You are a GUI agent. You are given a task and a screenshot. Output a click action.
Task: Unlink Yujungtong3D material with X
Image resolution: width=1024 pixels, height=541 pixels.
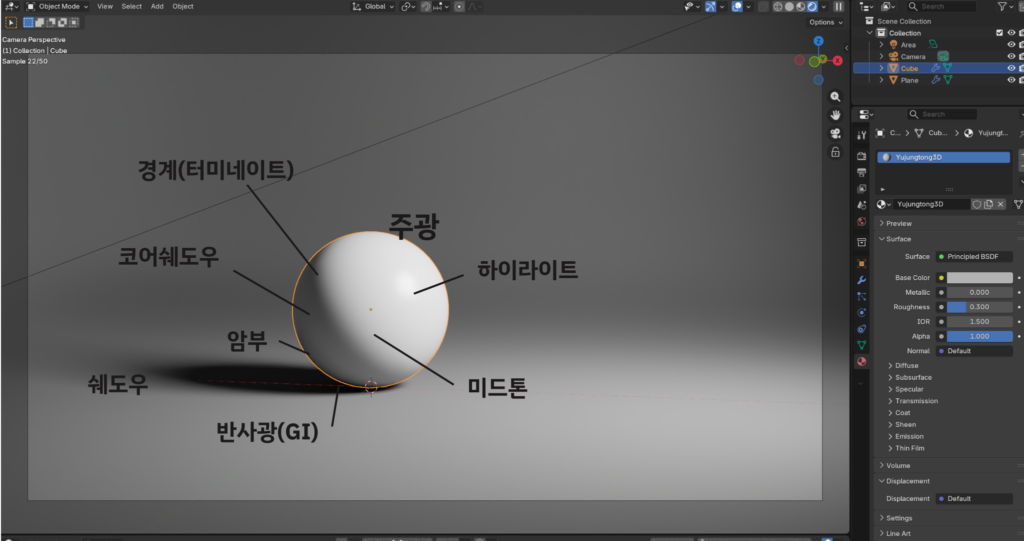[x=1000, y=205]
